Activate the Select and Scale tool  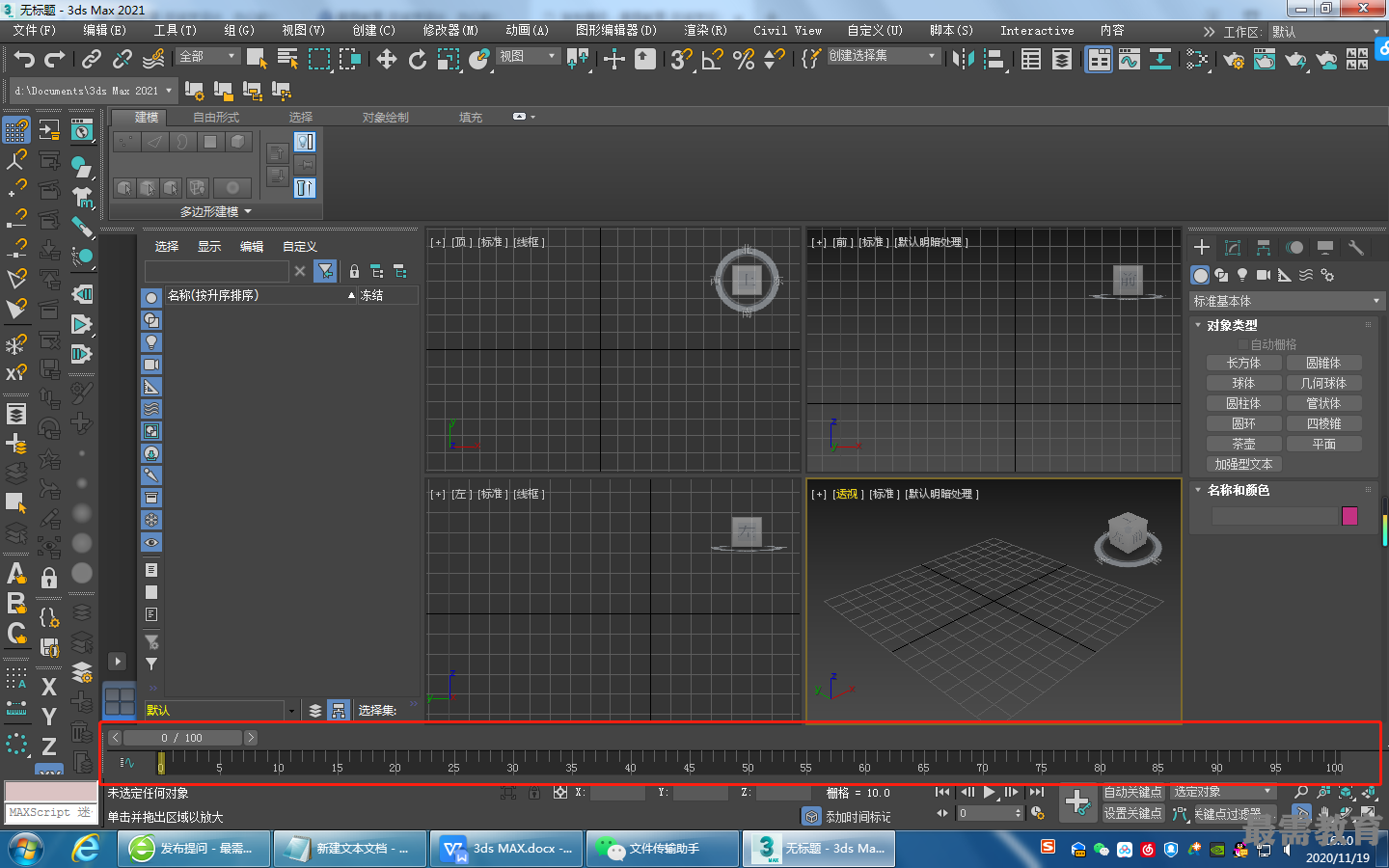[449, 59]
